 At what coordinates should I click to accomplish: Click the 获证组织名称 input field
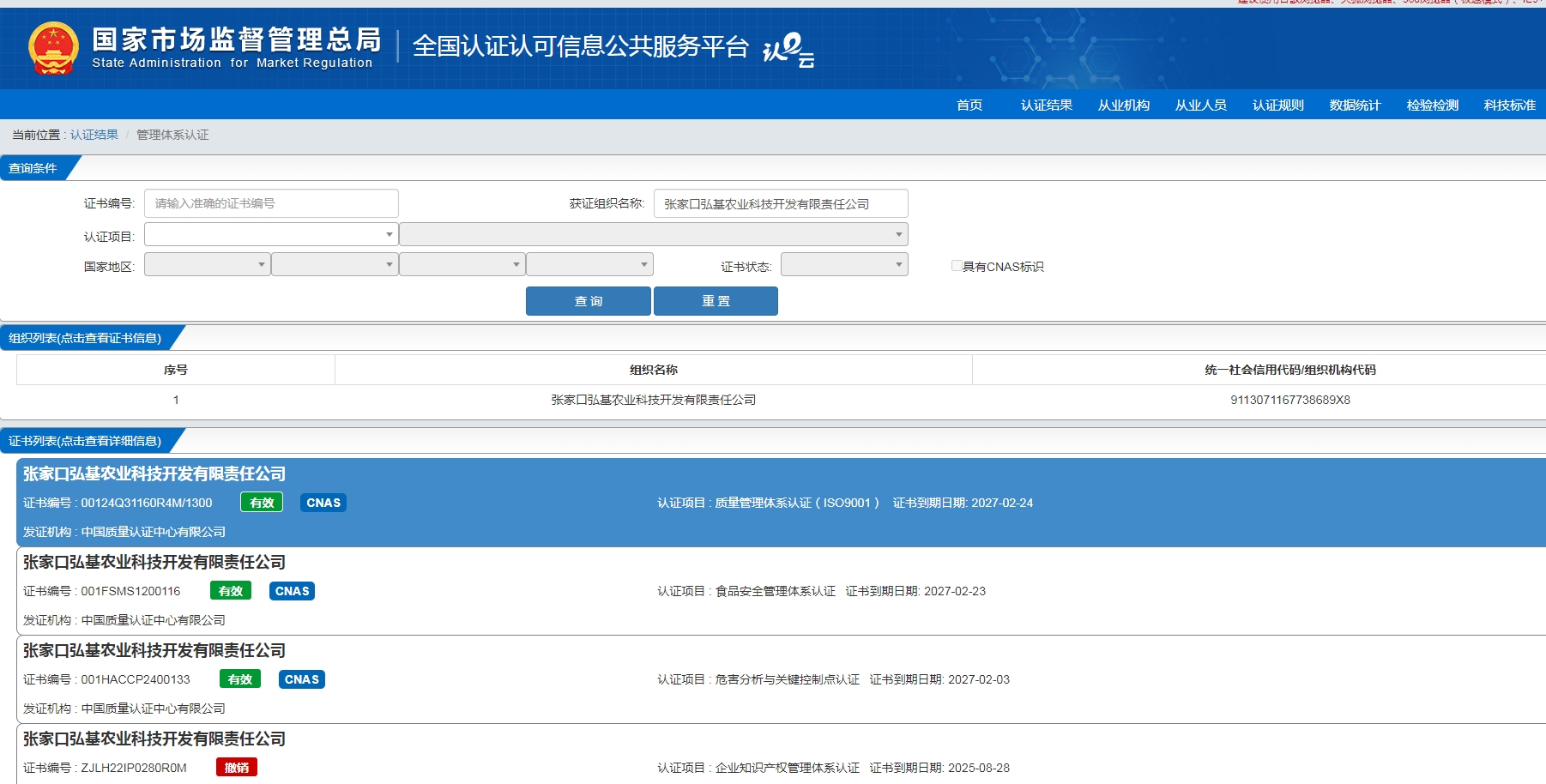(781, 203)
